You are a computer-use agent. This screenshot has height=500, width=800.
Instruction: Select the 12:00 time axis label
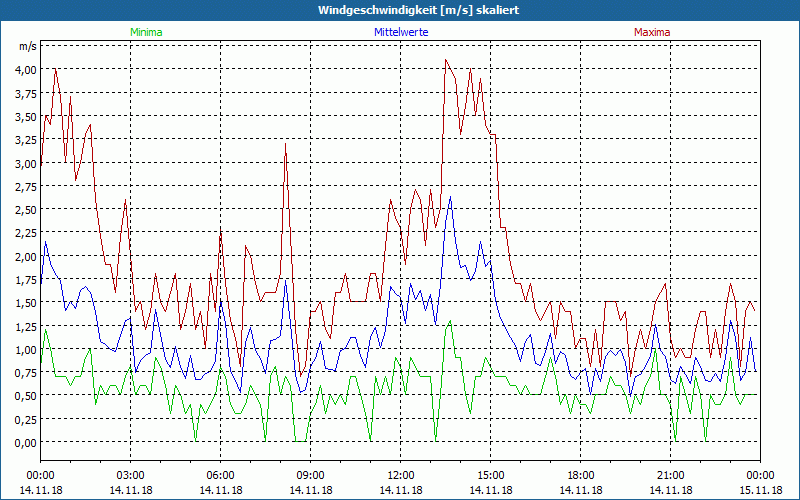(400, 475)
